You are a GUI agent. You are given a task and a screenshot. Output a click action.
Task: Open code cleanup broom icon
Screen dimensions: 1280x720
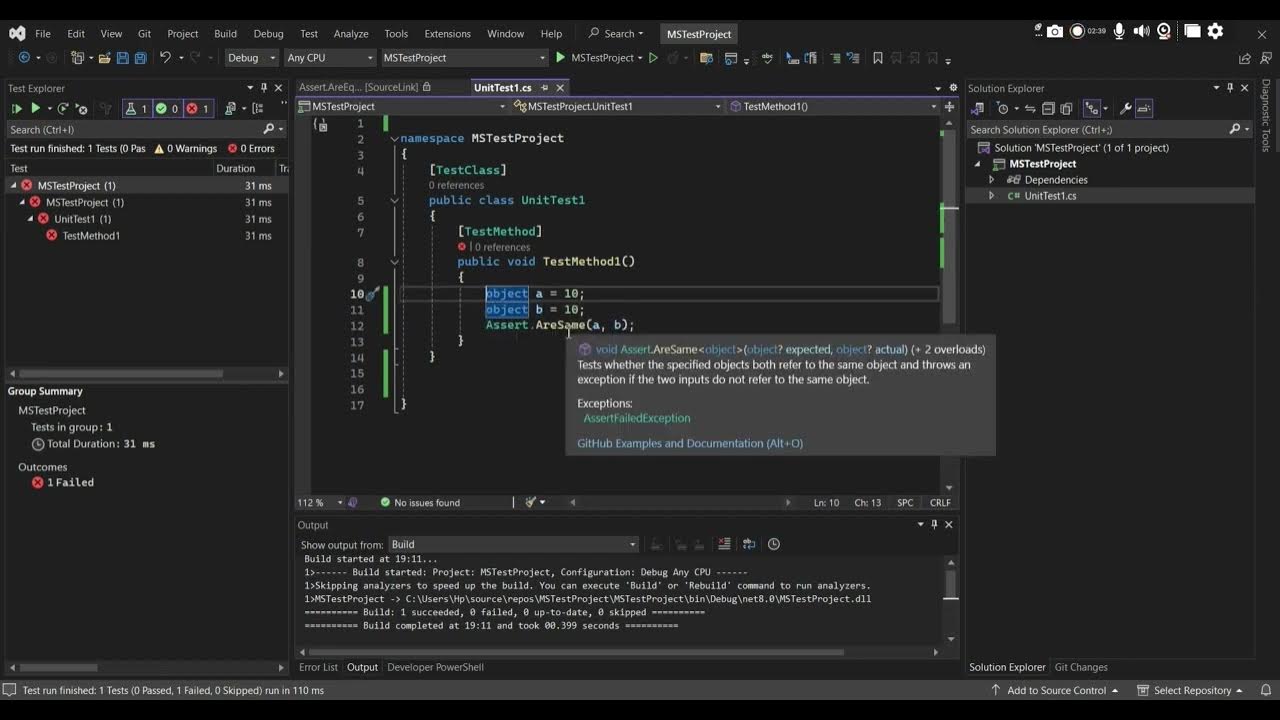click(532, 502)
